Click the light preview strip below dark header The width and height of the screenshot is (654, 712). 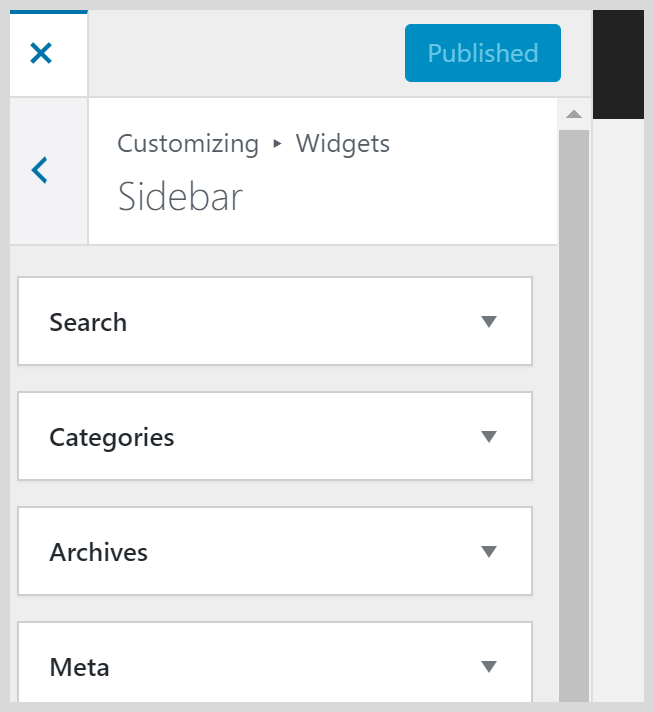pyautogui.click(x=618, y=400)
